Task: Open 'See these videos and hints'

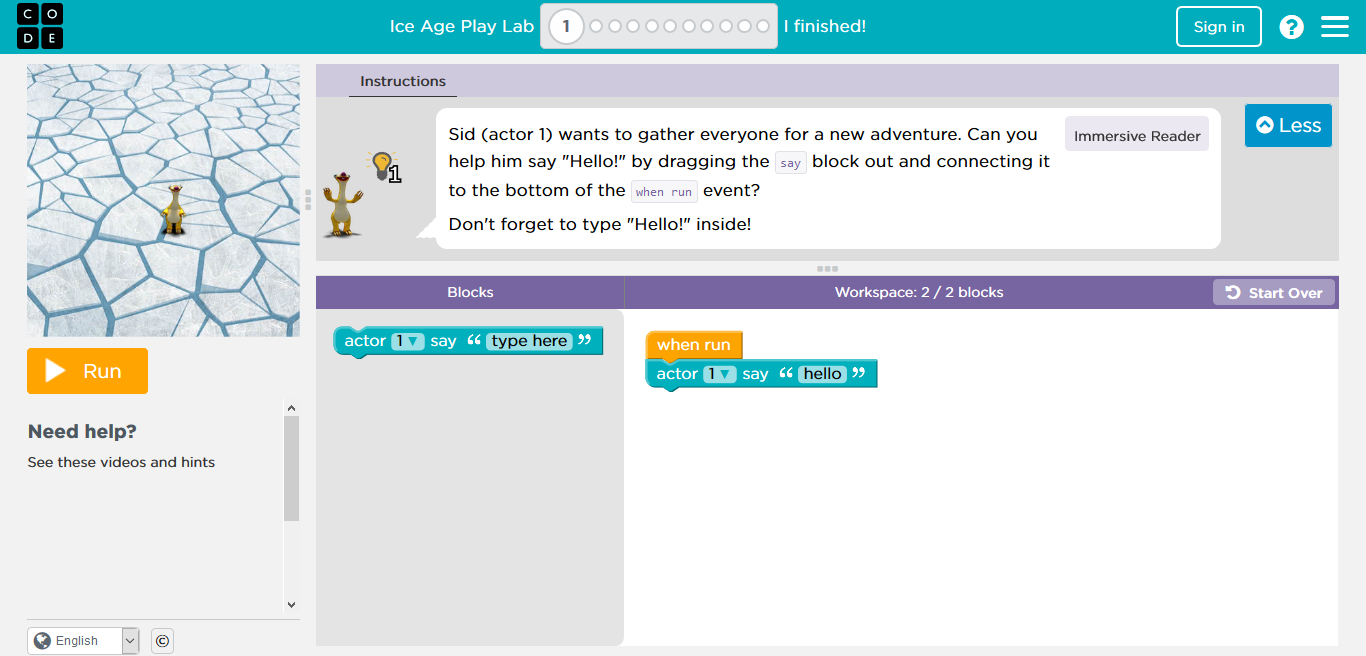Action: [121, 462]
